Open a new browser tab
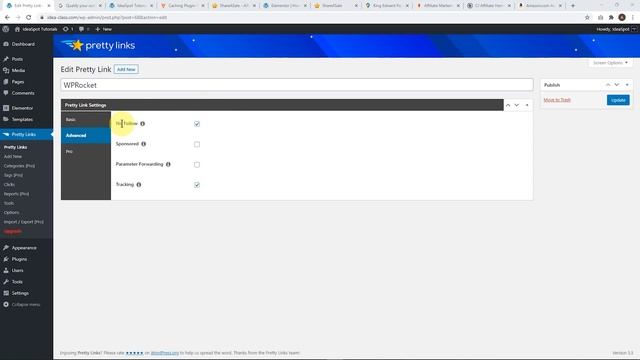 (573, 6)
